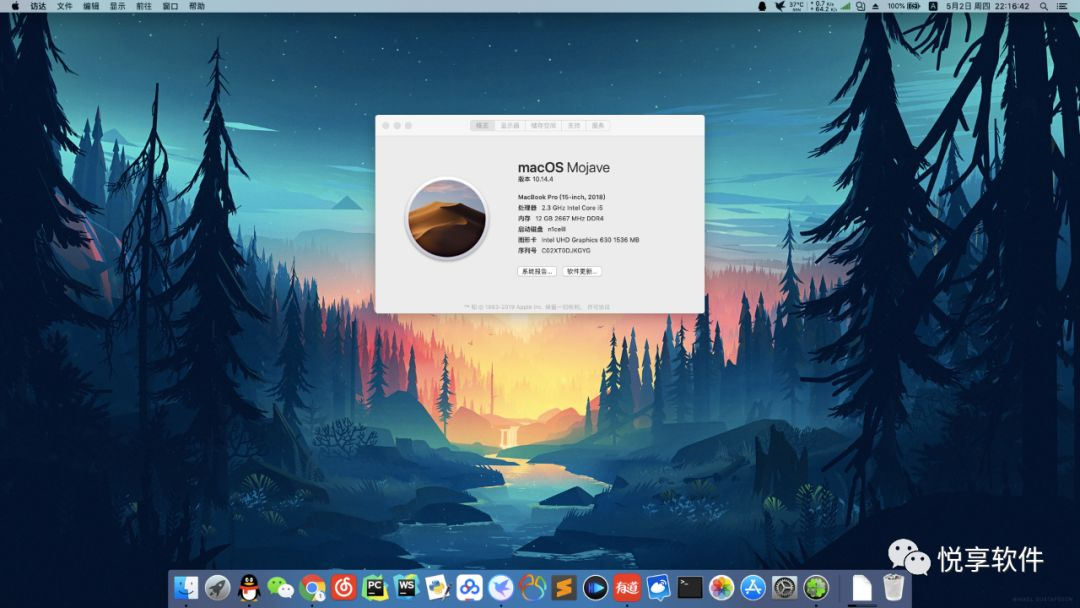Image resolution: width=1080 pixels, height=608 pixels.
Task: Click 'MacBook Pro (15-inch, 2018)' text
Action: tap(561, 197)
